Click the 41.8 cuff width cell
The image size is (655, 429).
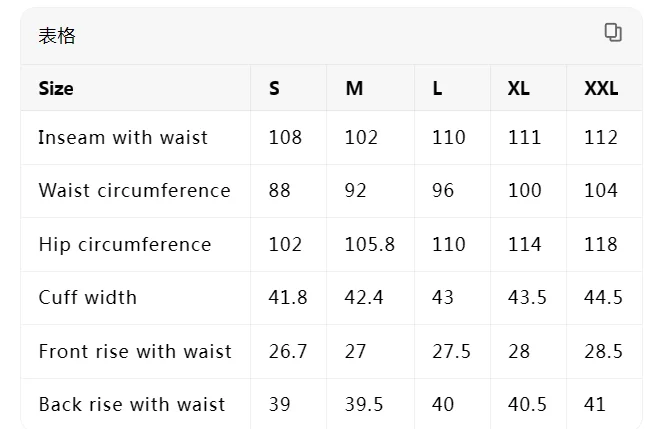pyautogui.click(x=288, y=297)
